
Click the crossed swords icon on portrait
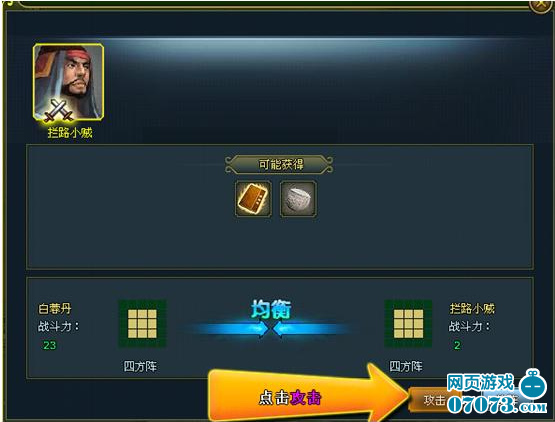[x=59, y=111]
